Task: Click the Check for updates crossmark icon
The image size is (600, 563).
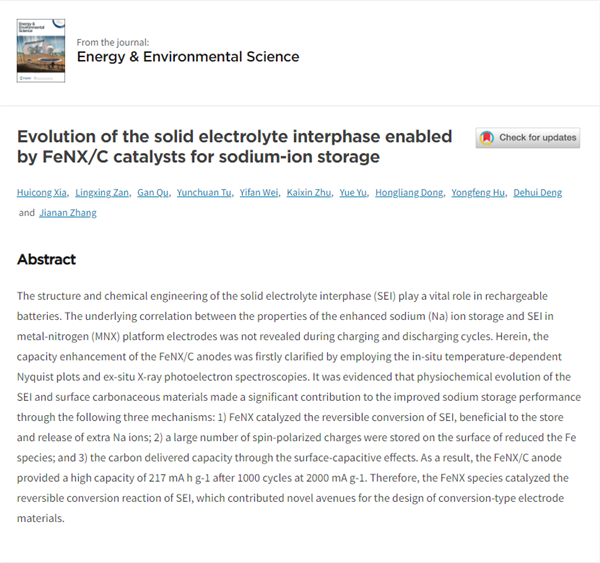Action: pyautogui.click(x=487, y=138)
